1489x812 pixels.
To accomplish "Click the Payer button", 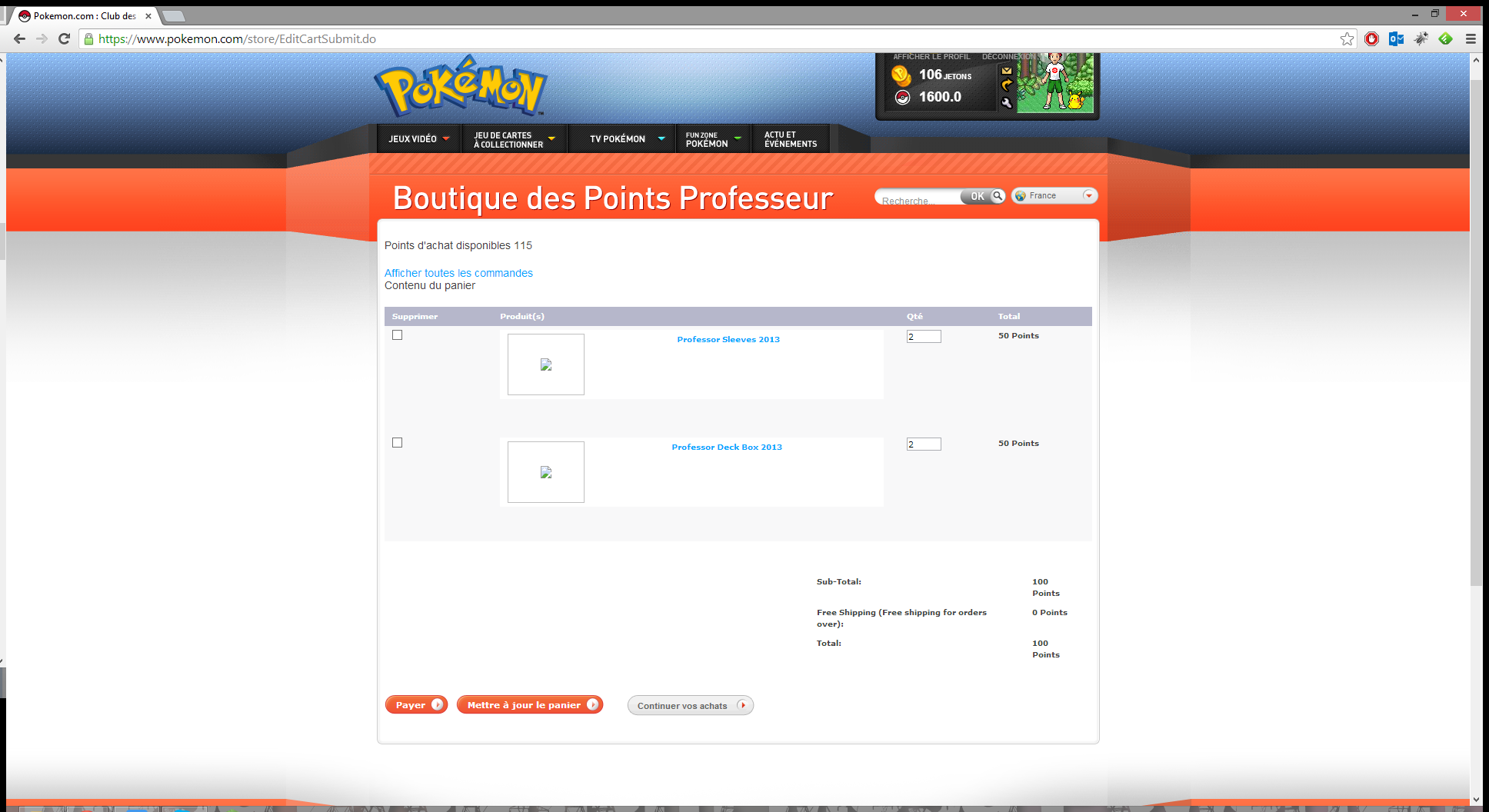I will click(416, 704).
